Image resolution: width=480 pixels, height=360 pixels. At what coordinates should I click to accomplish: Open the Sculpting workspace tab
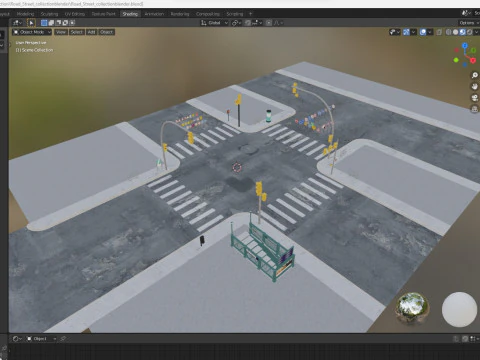(49, 14)
